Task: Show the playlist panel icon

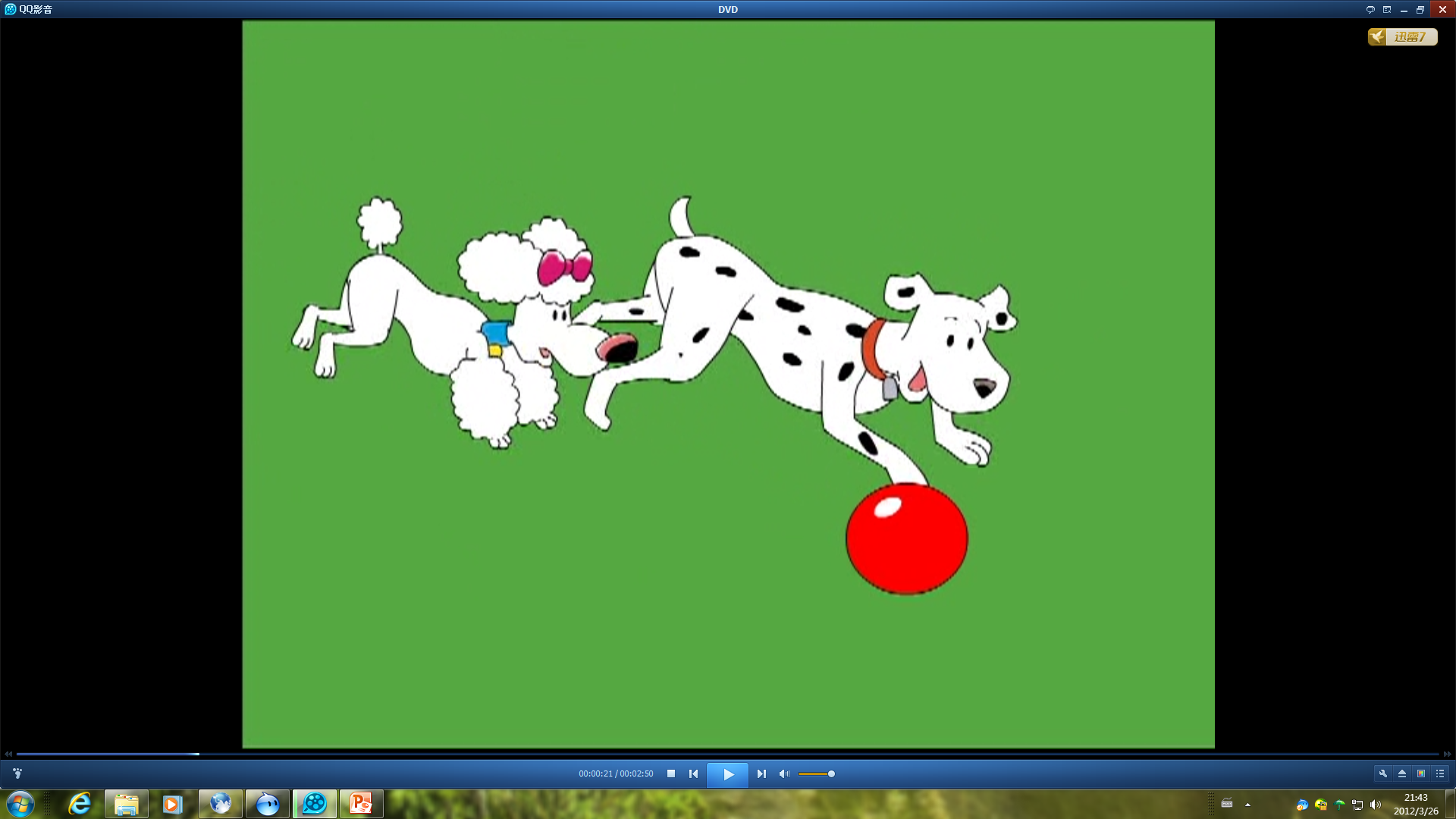Action: coord(1440,773)
